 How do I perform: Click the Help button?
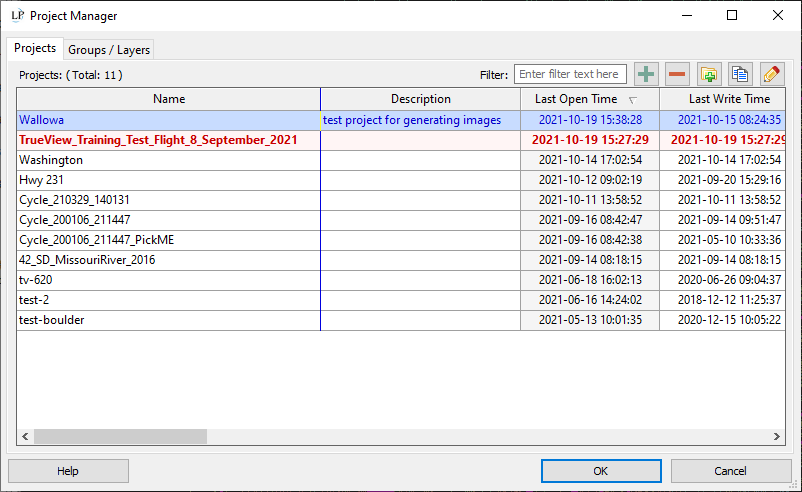pos(68,471)
